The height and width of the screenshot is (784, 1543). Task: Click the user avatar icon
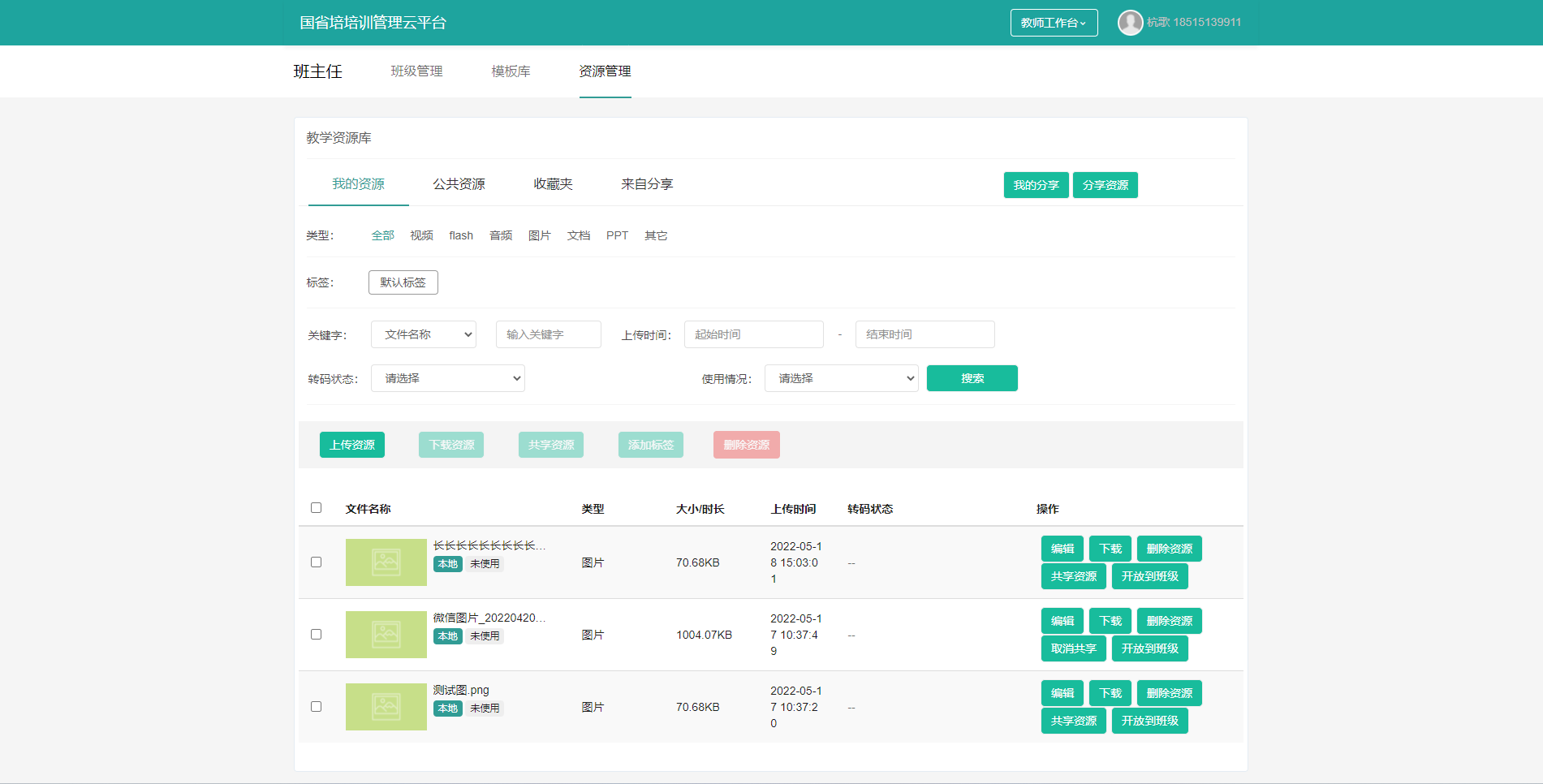pos(1130,23)
